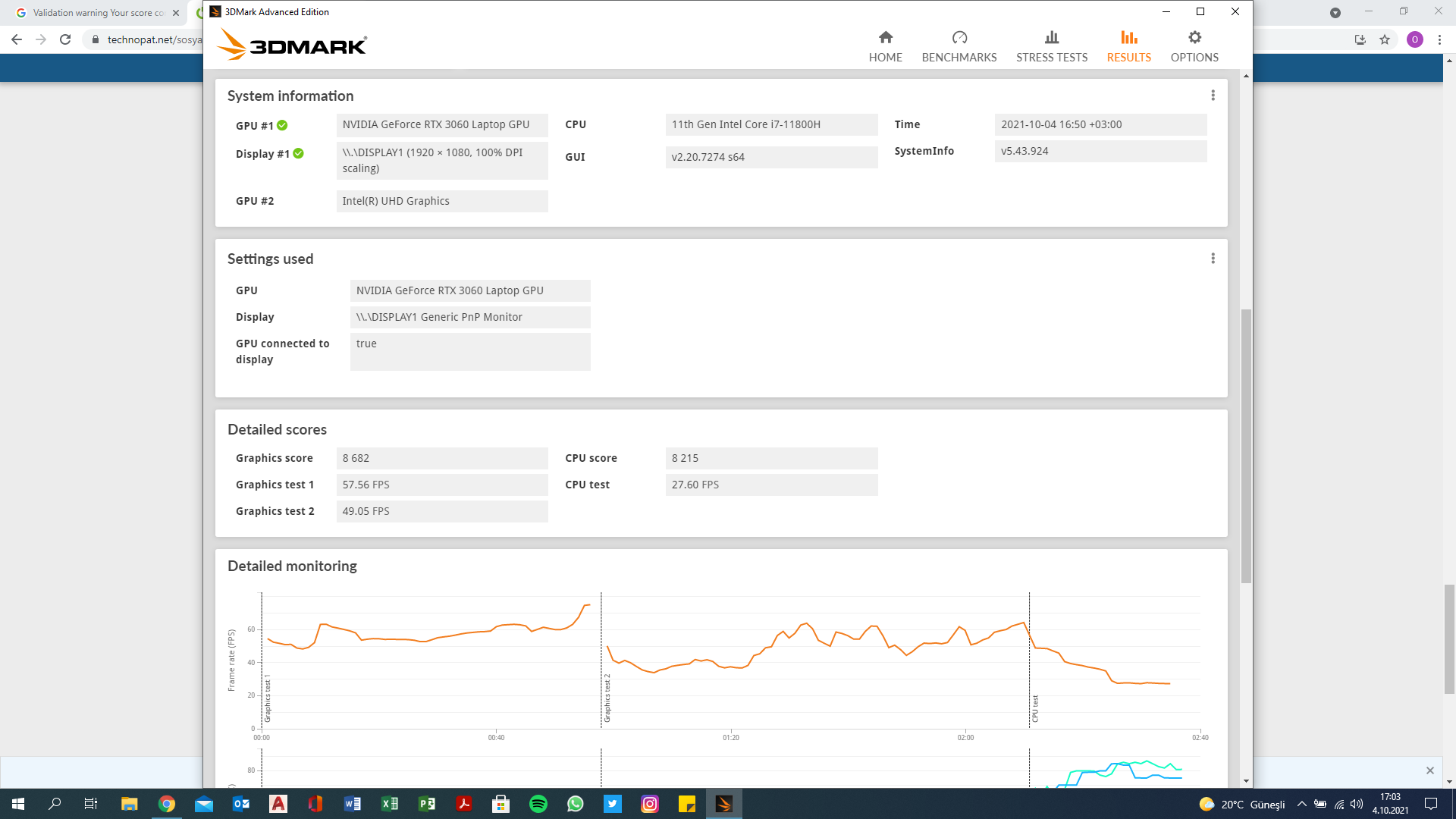Open the 3DMark Home tab
Image resolution: width=1456 pixels, height=819 pixels.
[x=885, y=45]
